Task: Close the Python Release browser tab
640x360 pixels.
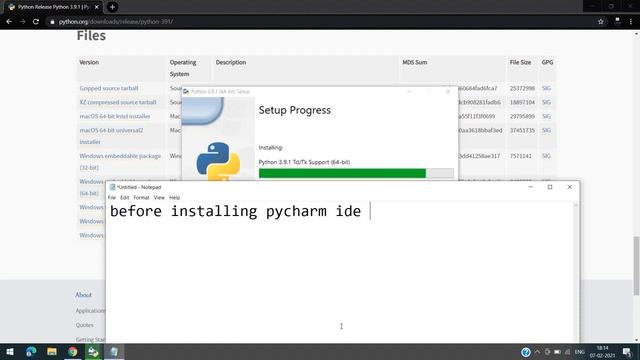Action: click(x=97, y=7)
